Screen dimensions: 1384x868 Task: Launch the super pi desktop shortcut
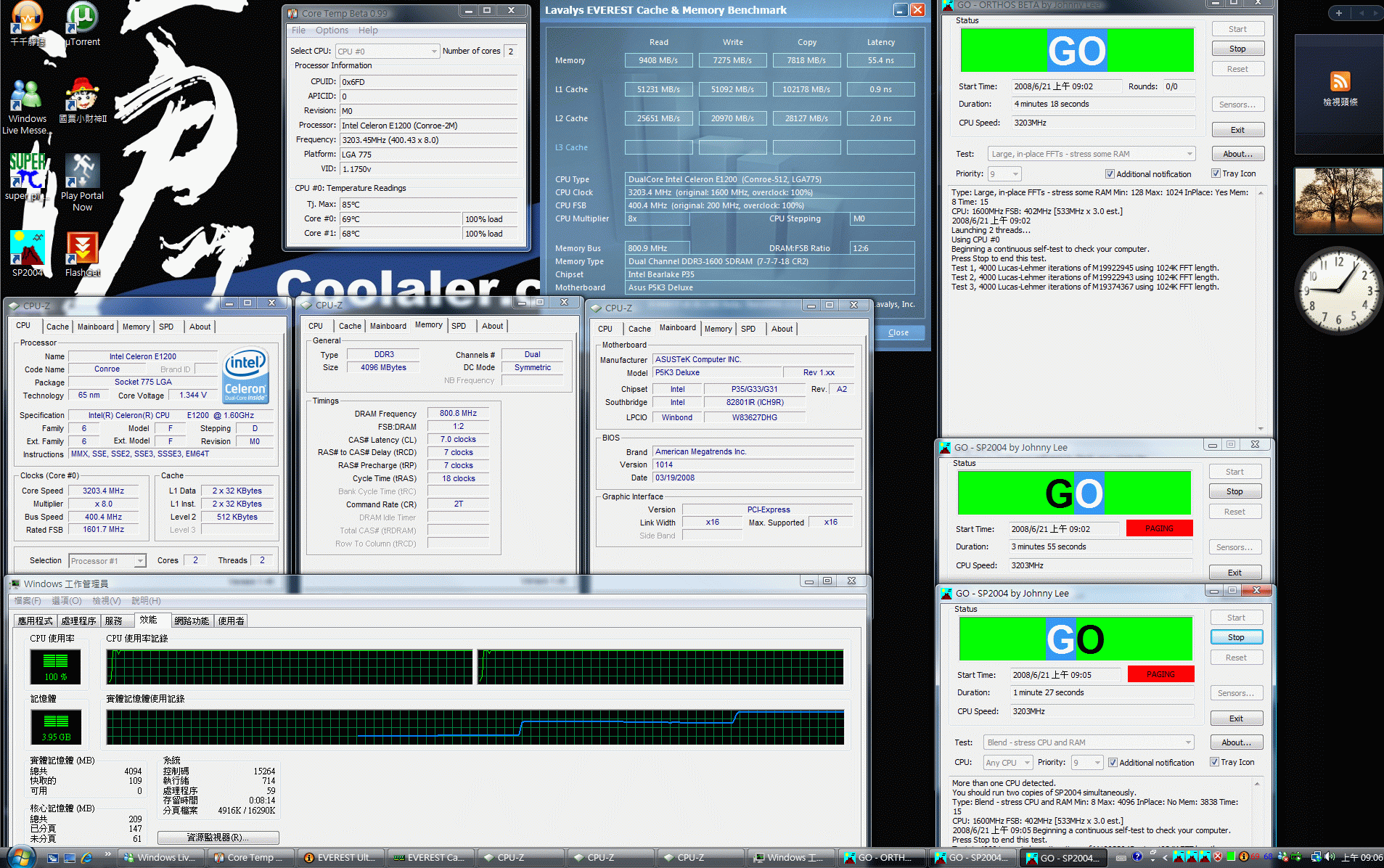[x=27, y=176]
